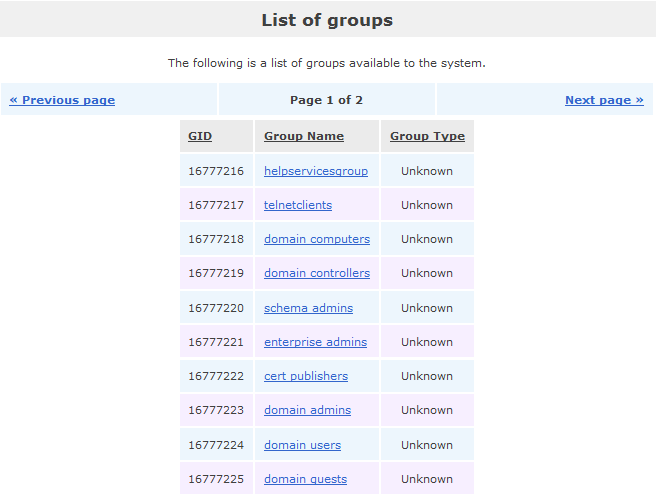Viewport: 656px width, 495px height.
Task: Sort by Group Name column header
Action: (x=304, y=136)
